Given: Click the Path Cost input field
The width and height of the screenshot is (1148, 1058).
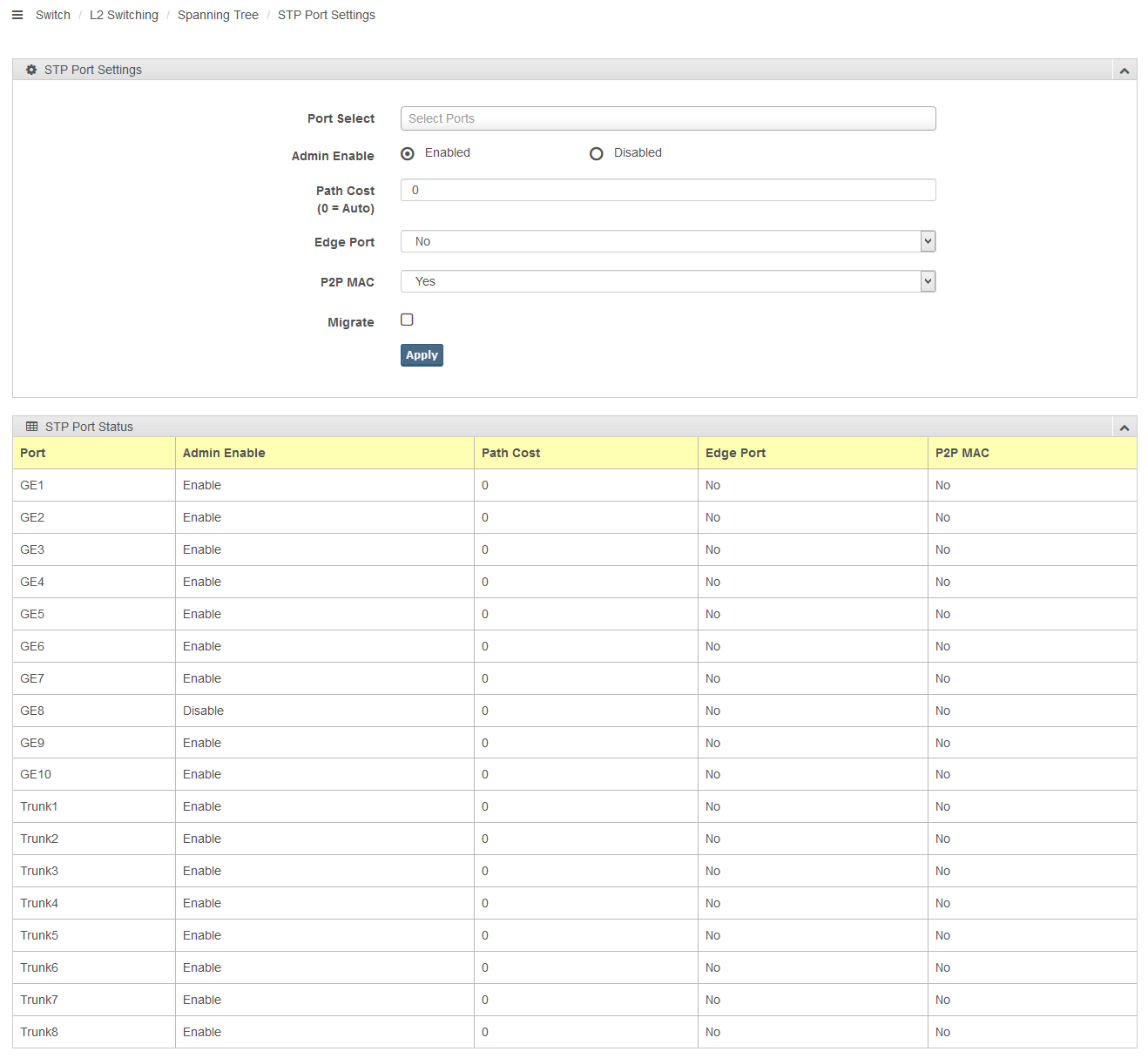Looking at the screenshot, I should point(668,190).
